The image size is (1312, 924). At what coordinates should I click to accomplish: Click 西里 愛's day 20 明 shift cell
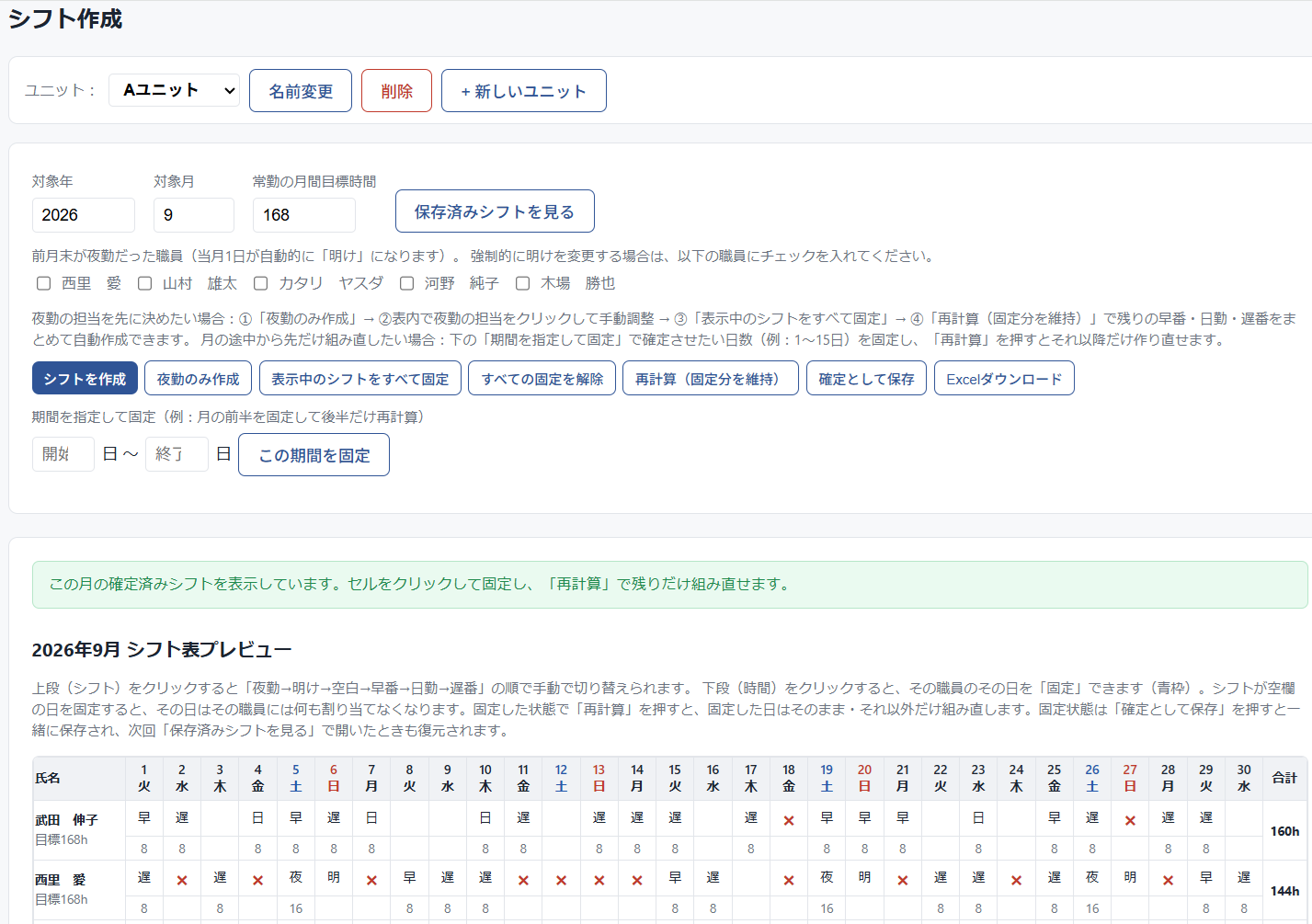pos(865,878)
